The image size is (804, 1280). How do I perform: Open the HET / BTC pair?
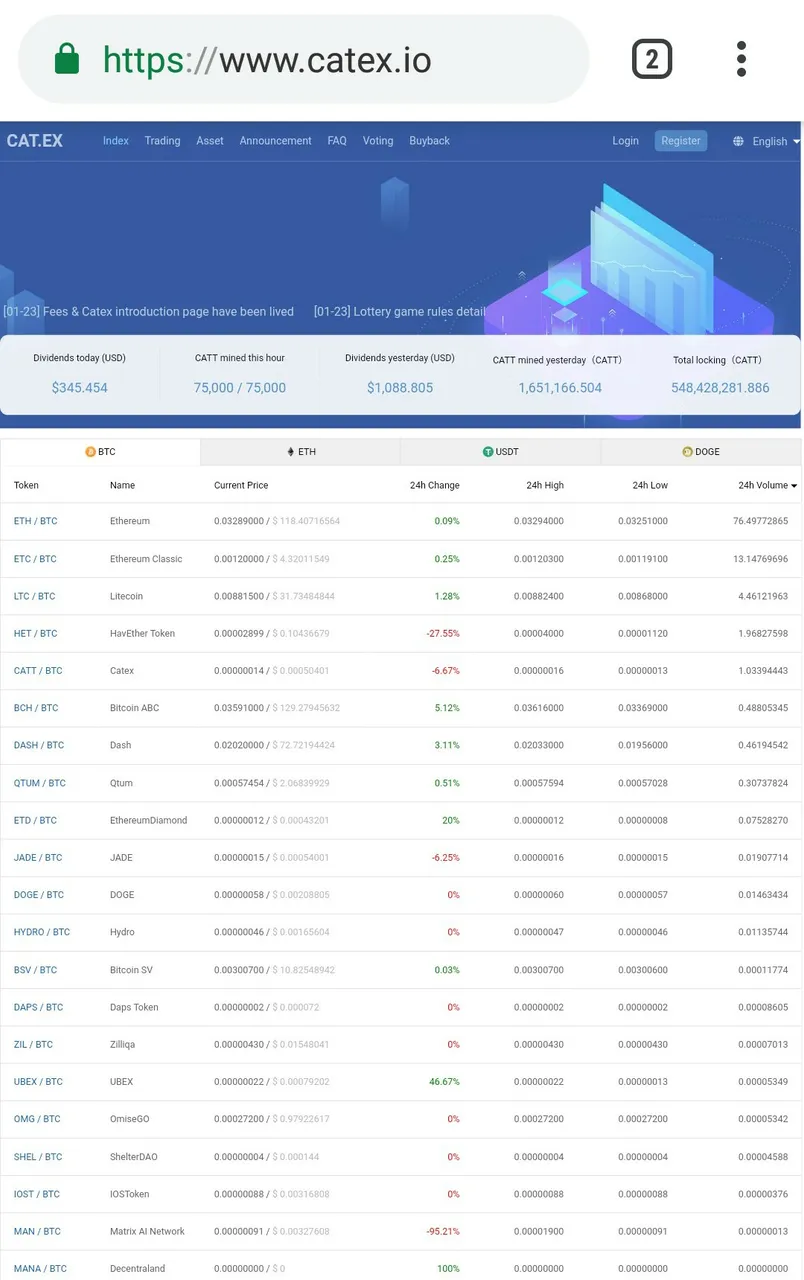coord(35,634)
